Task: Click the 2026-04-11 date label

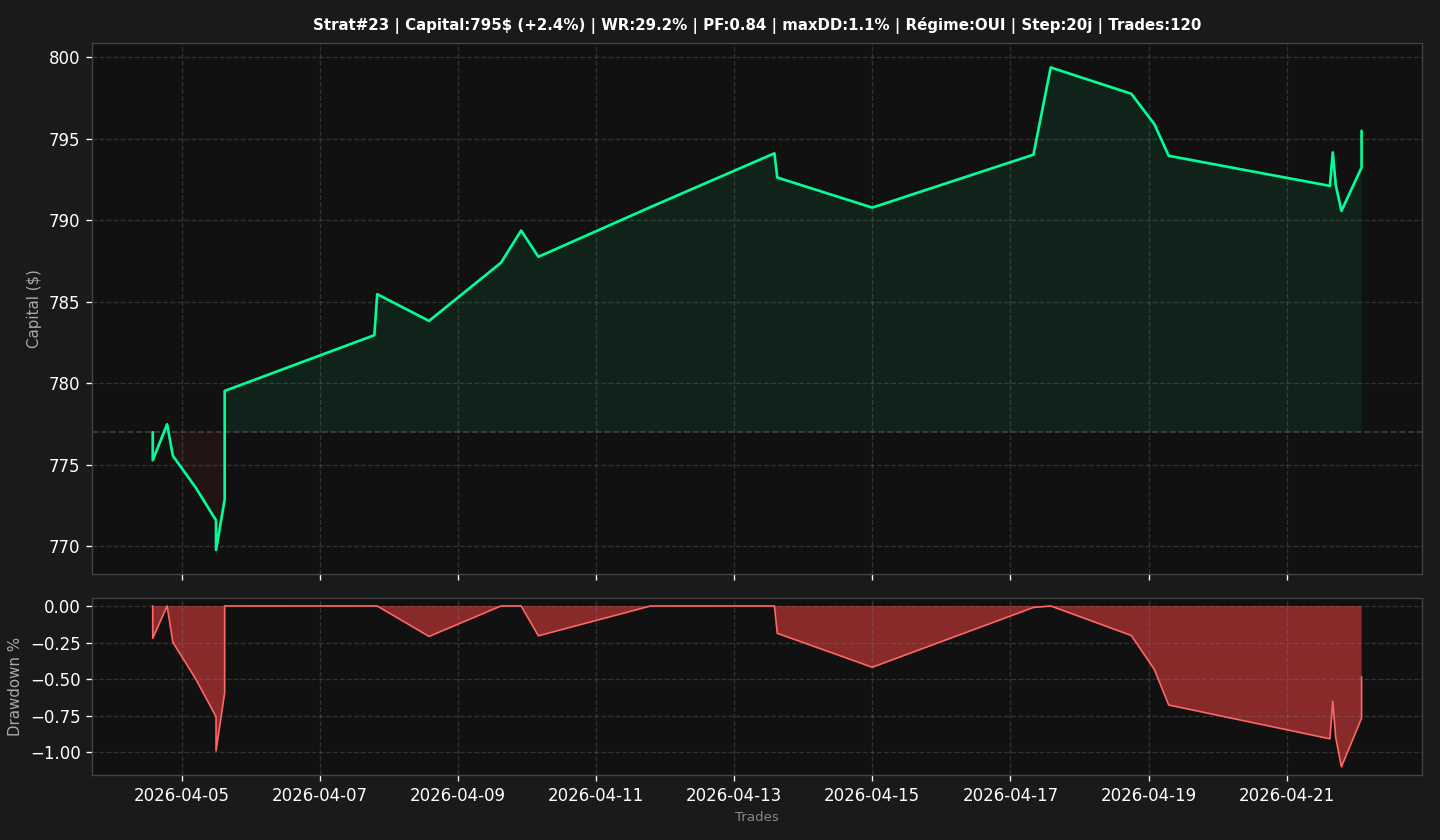Action: (x=596, y=795)
